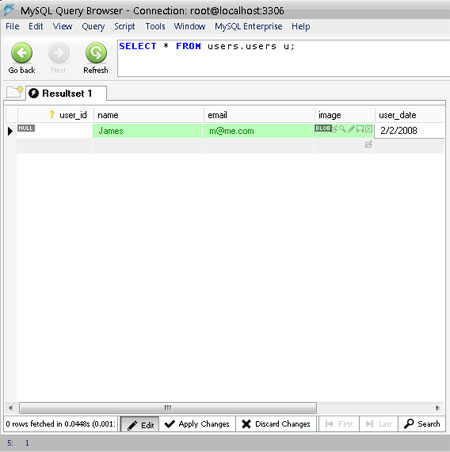Click Apply Changes button
The image size is (450, 452).
(x=197, y=424)
